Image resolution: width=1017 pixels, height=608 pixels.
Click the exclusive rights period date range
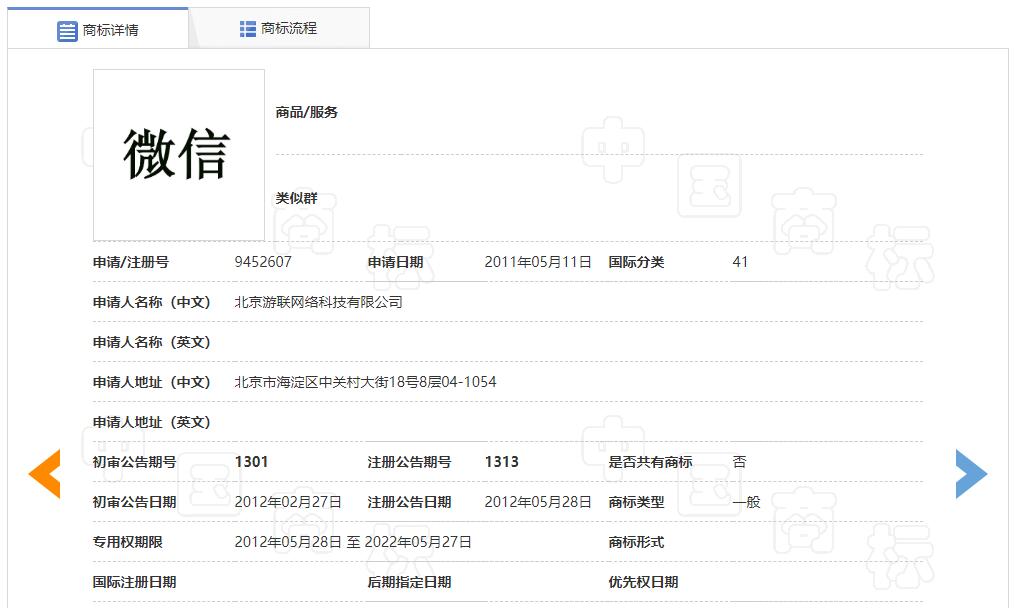click(352, 542)
